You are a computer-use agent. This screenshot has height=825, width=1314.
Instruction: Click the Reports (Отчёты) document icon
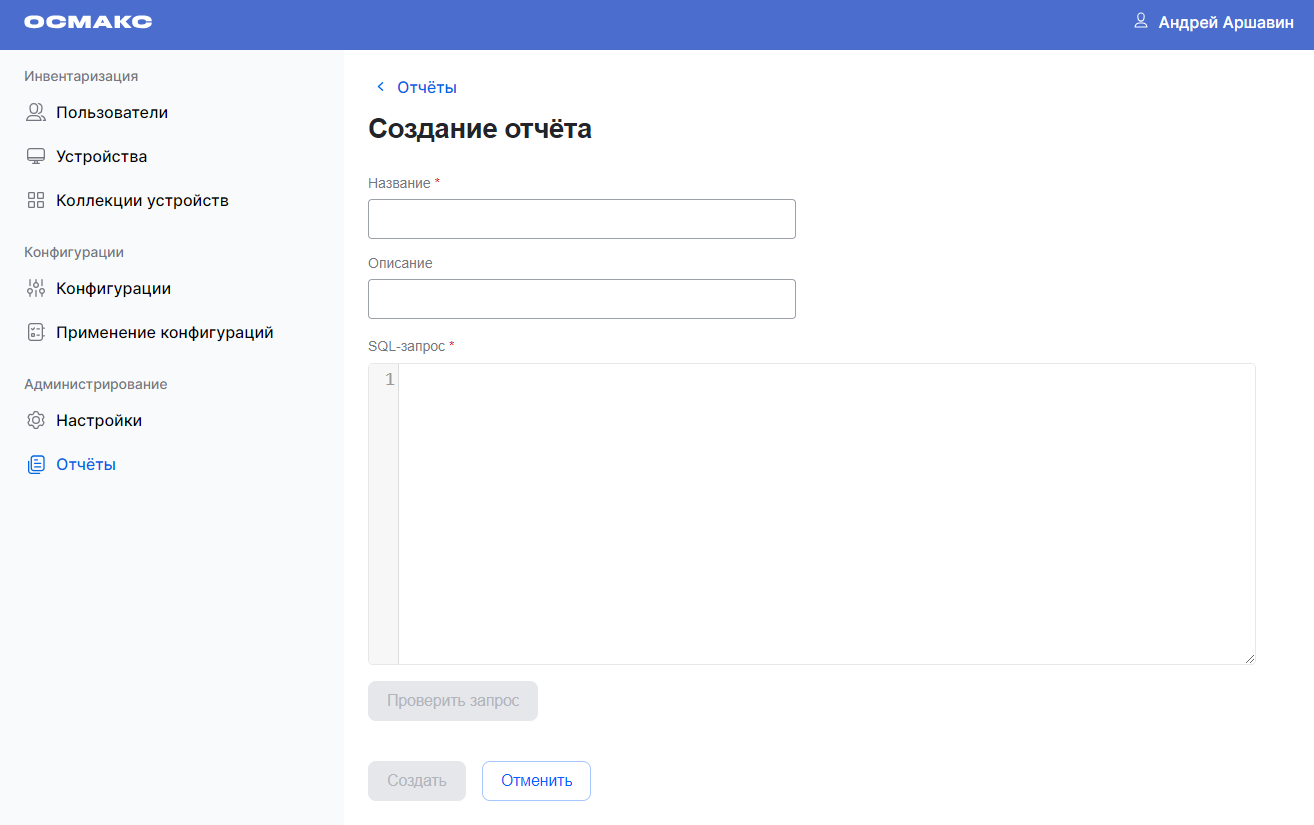[36, 465]
